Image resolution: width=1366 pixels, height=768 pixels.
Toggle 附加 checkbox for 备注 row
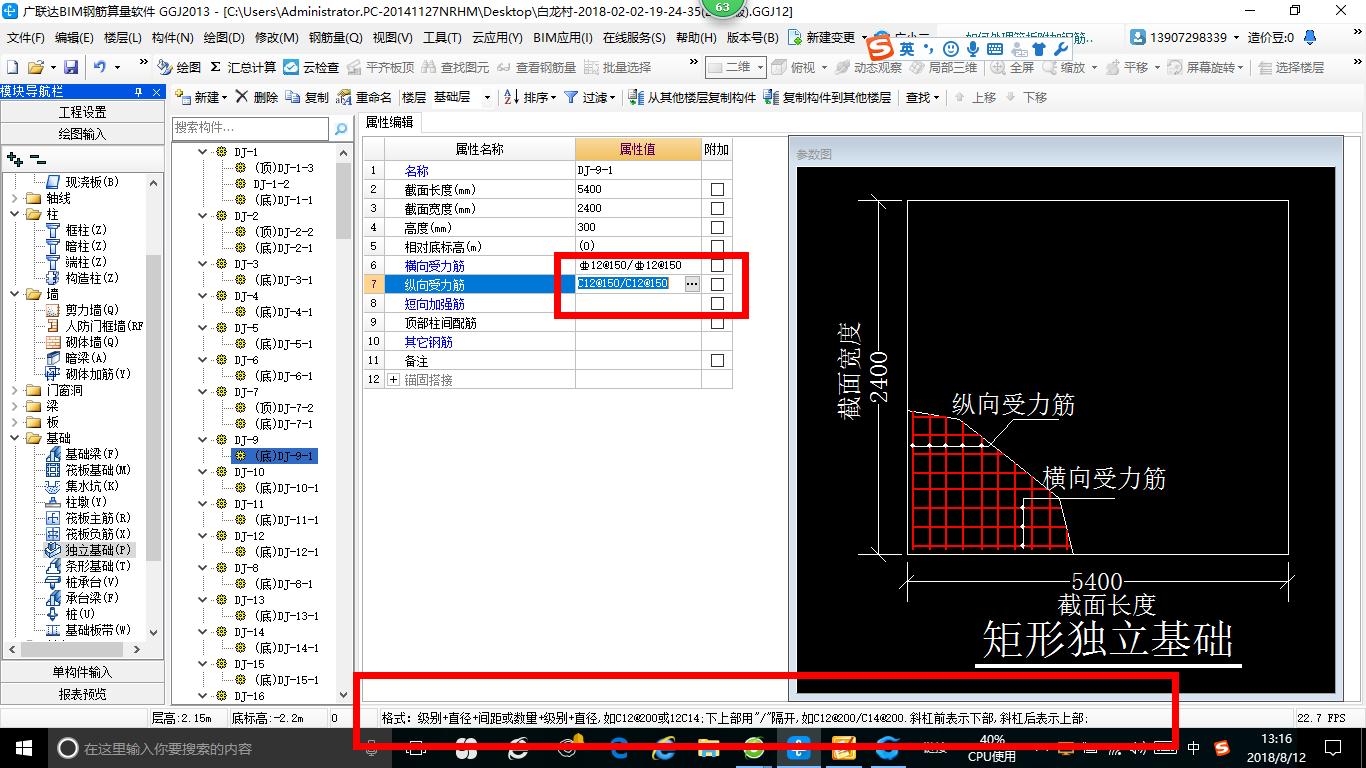tap(717, 360)
